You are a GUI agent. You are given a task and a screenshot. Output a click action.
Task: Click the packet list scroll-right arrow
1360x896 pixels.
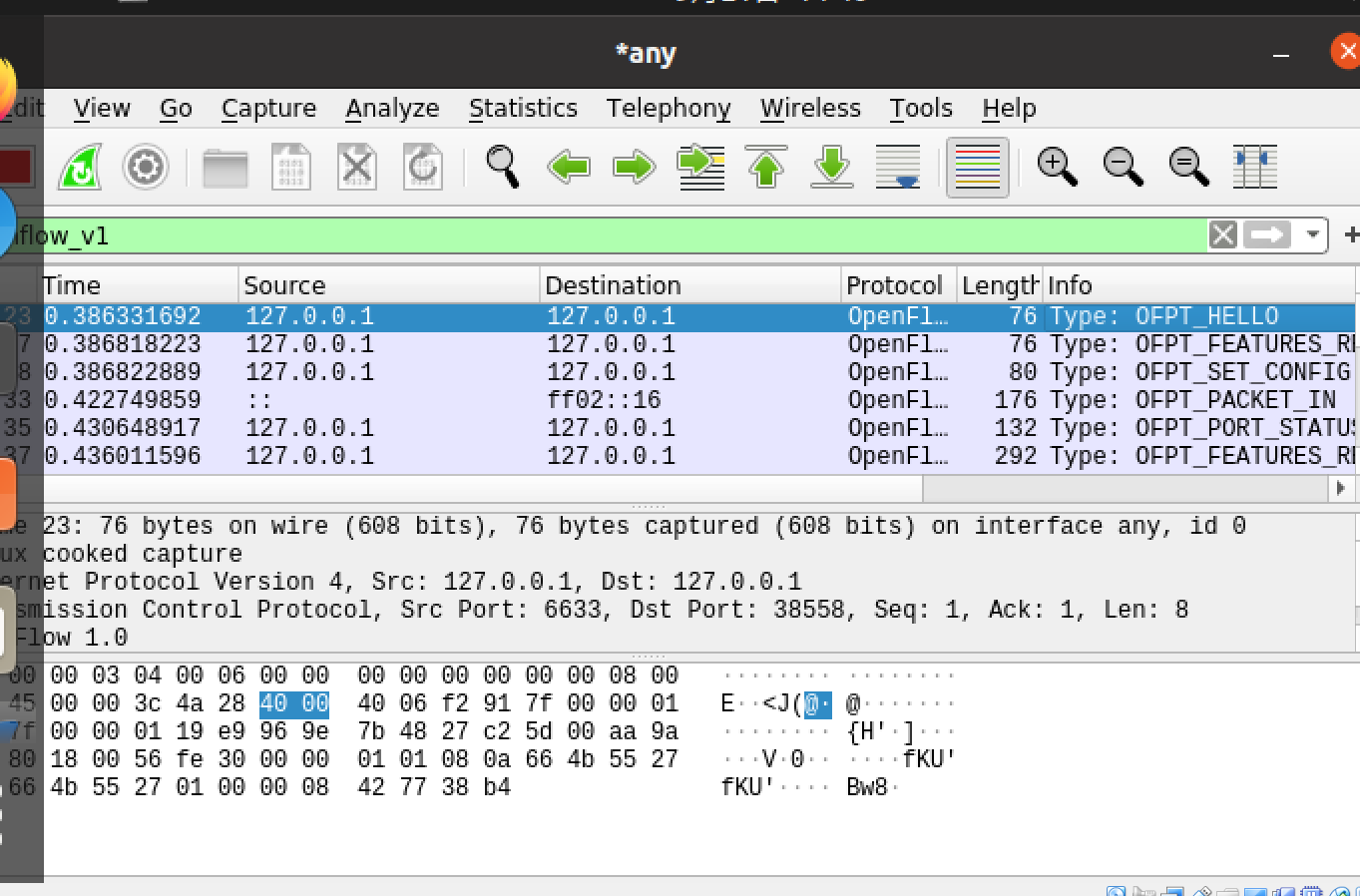pos(1340,489)
